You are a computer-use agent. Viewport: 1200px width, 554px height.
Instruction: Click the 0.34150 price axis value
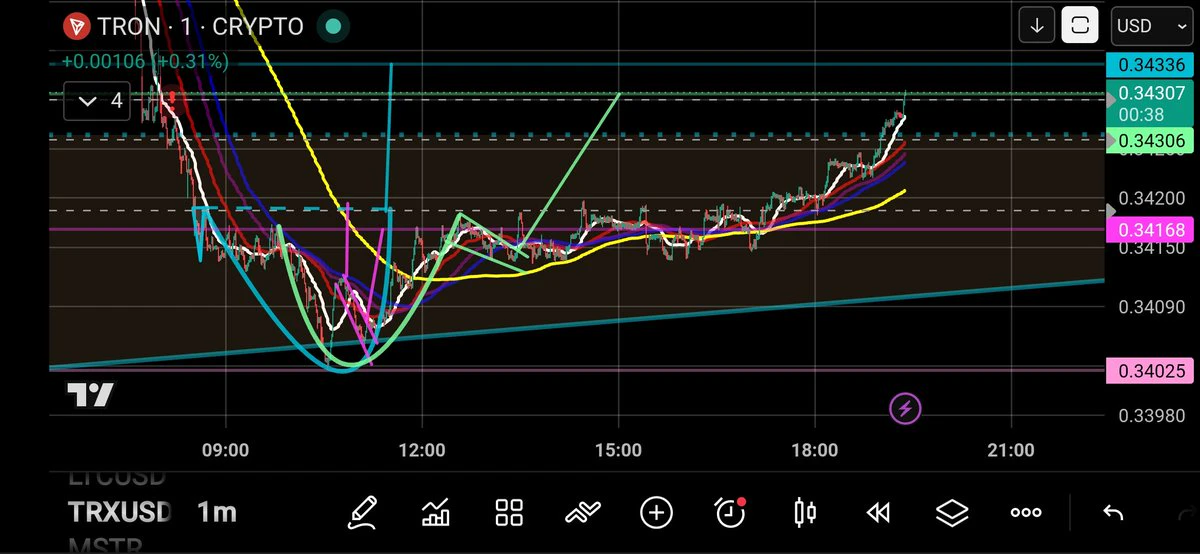pyautogui.click(x=1151, y=249)
